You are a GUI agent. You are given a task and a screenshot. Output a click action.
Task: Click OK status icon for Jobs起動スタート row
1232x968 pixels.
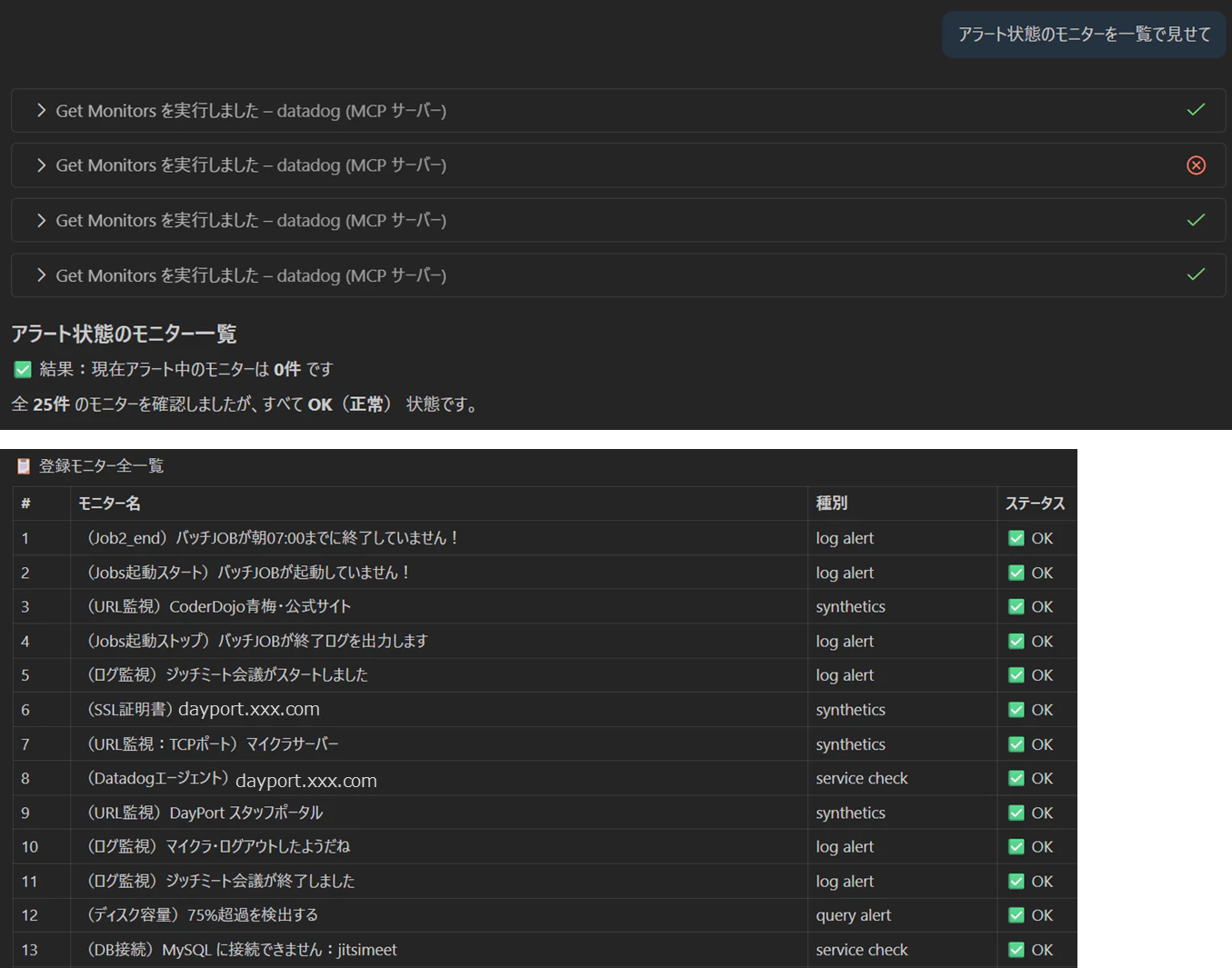(1017, 573)
